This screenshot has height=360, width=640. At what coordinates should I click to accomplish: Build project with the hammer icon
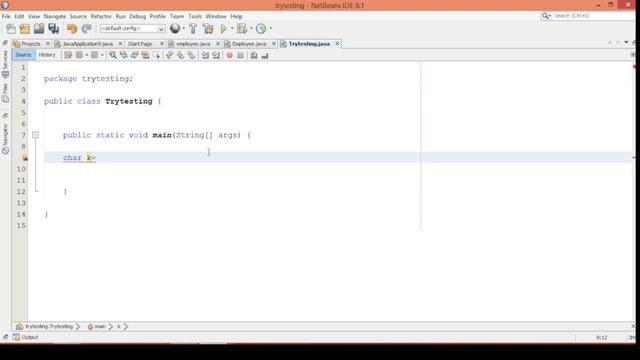click(193, 29)
